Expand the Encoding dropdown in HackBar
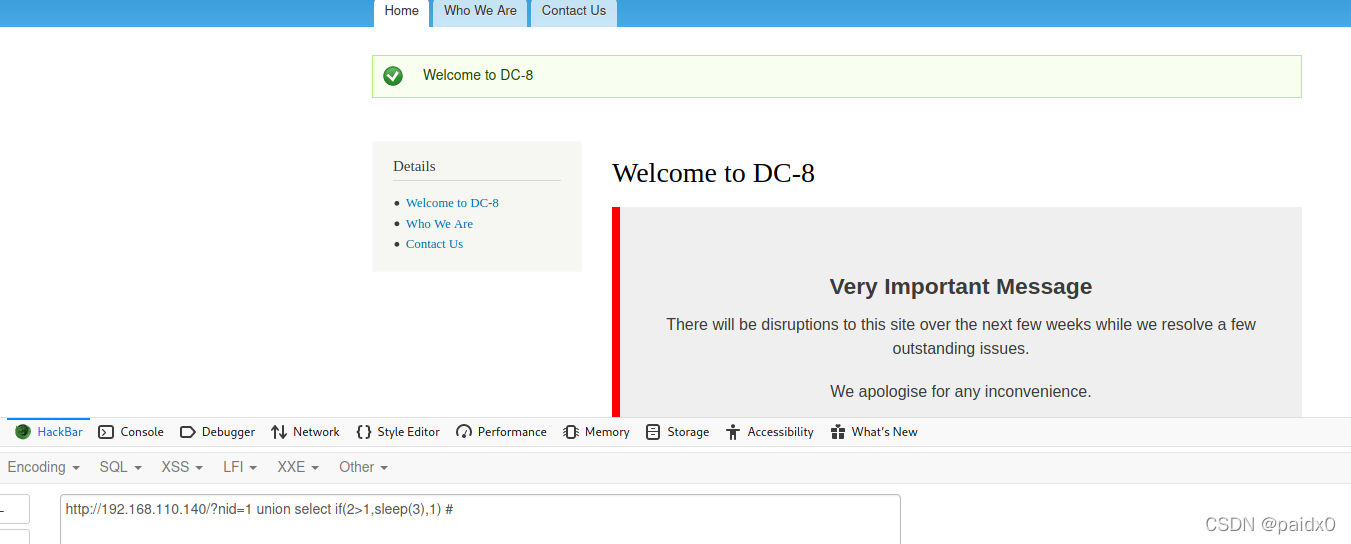The width and height of the screenshot is (1351, 544). tap(43, 467)
